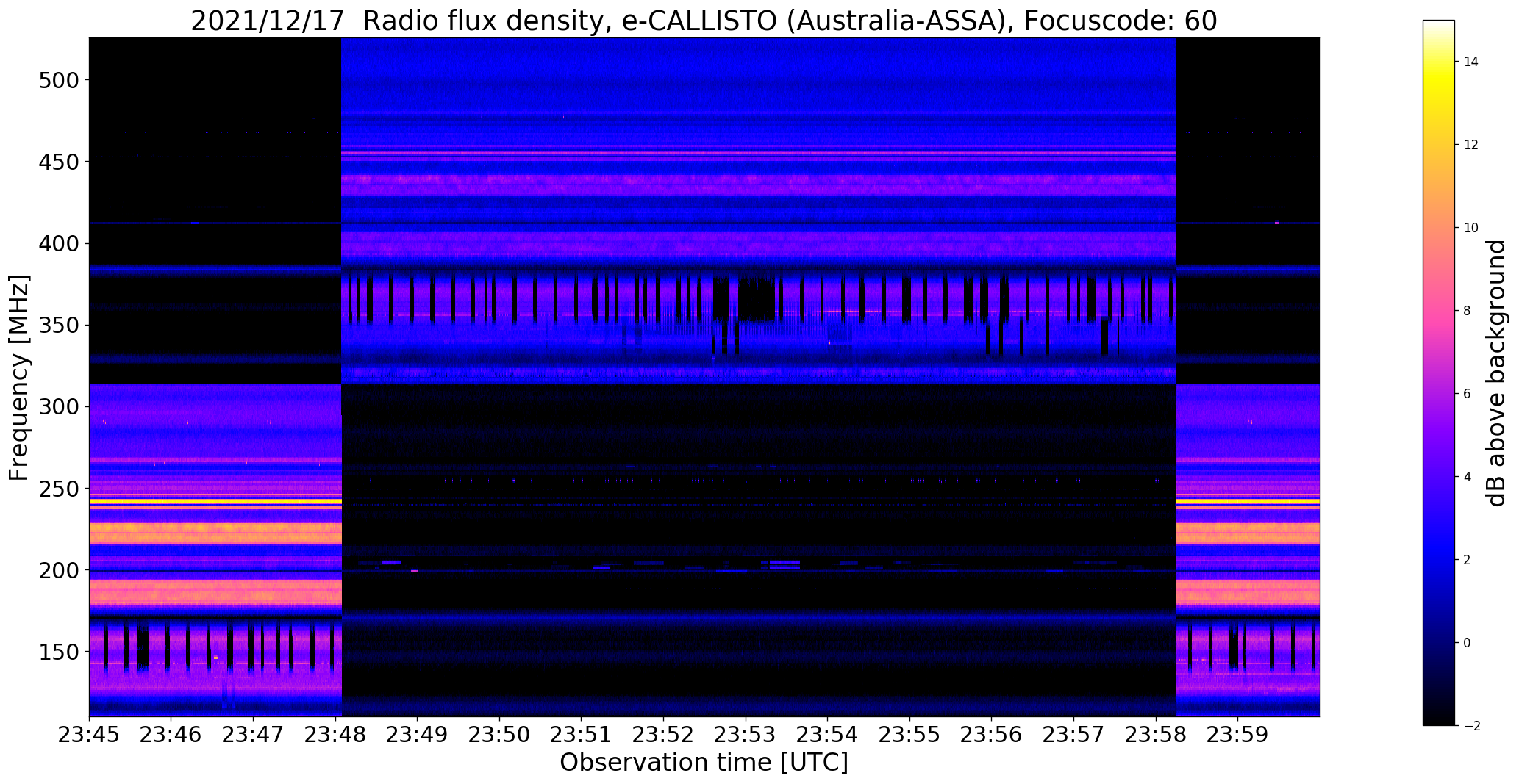Click the 'Frequency [MHz]' y-axis label
This screenshot has height=784, width=1519.
[19, 378]
